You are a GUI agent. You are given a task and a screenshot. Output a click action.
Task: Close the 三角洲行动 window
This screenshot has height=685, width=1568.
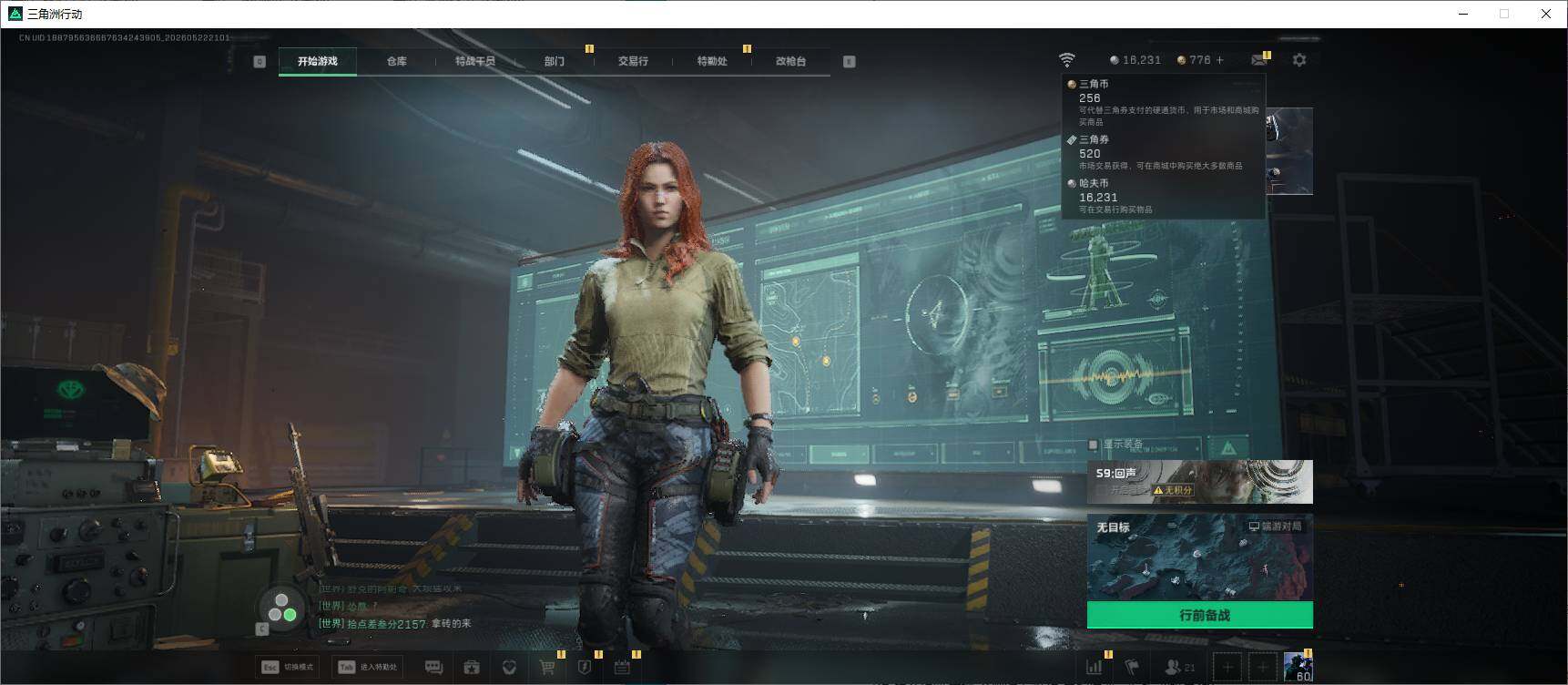coord(1545,14)
